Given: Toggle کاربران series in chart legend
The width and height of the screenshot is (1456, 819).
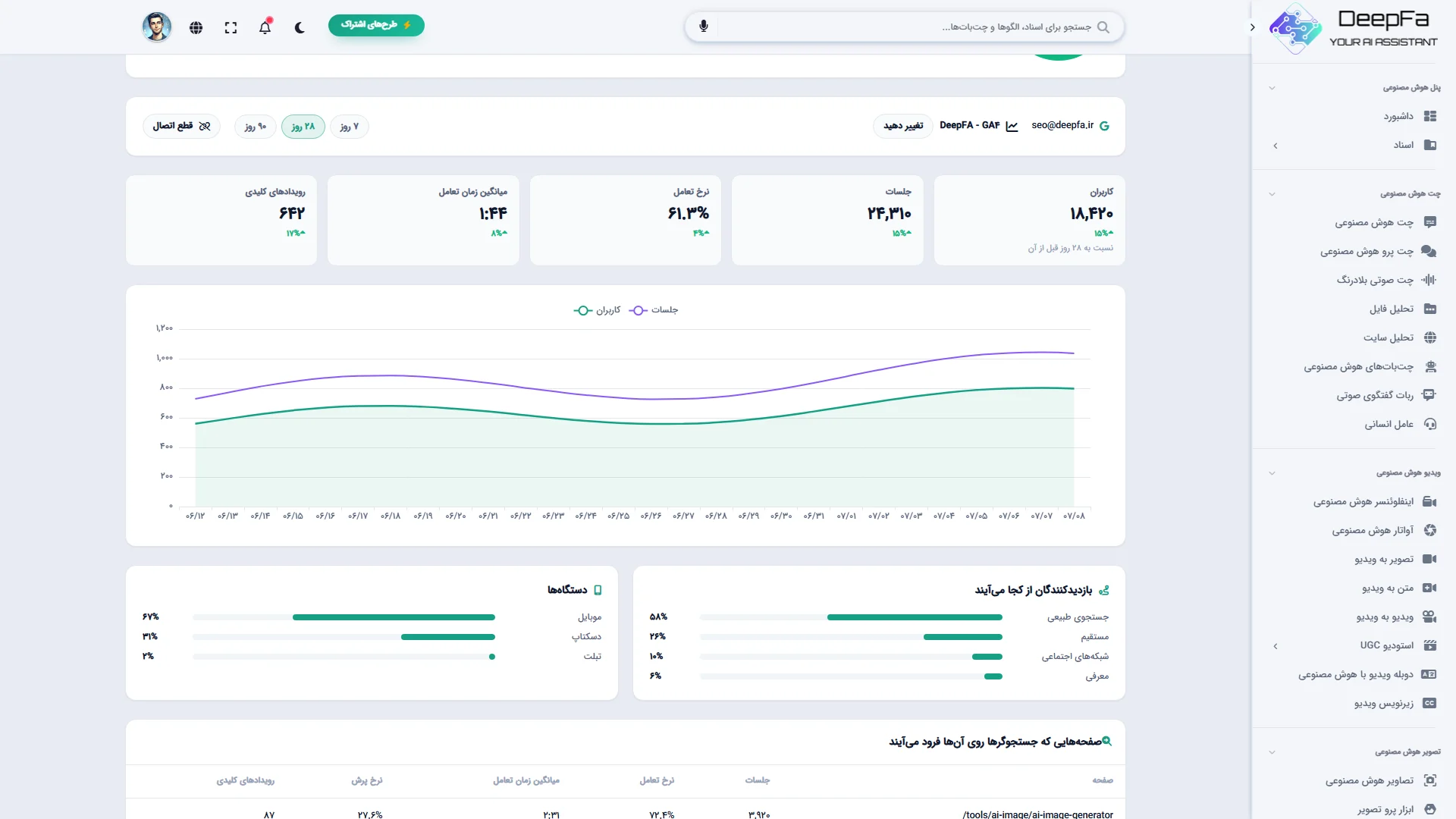Looking at the screenshot, I should (598, 310).
